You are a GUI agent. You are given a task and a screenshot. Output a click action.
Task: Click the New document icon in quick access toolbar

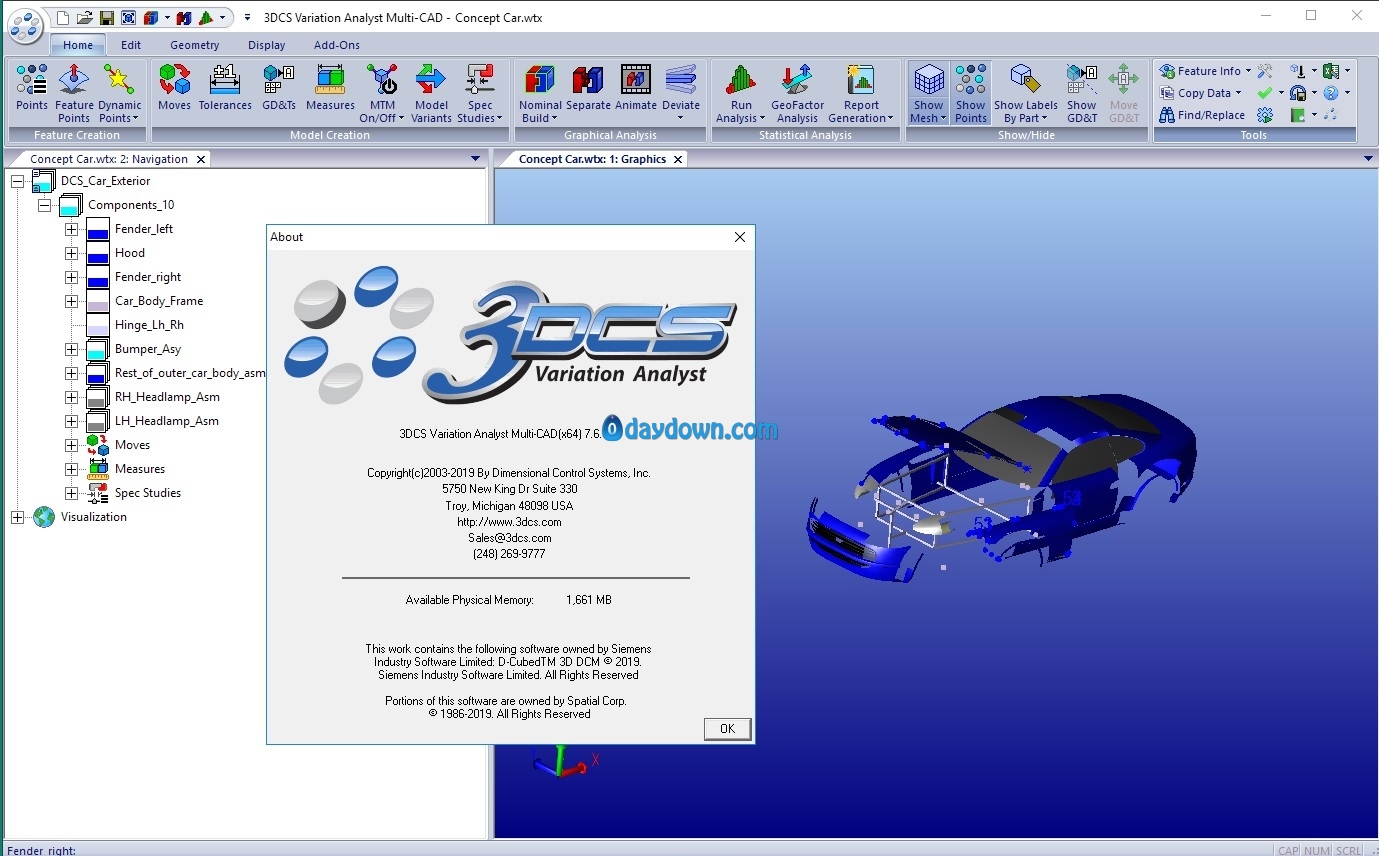point(63,18)
